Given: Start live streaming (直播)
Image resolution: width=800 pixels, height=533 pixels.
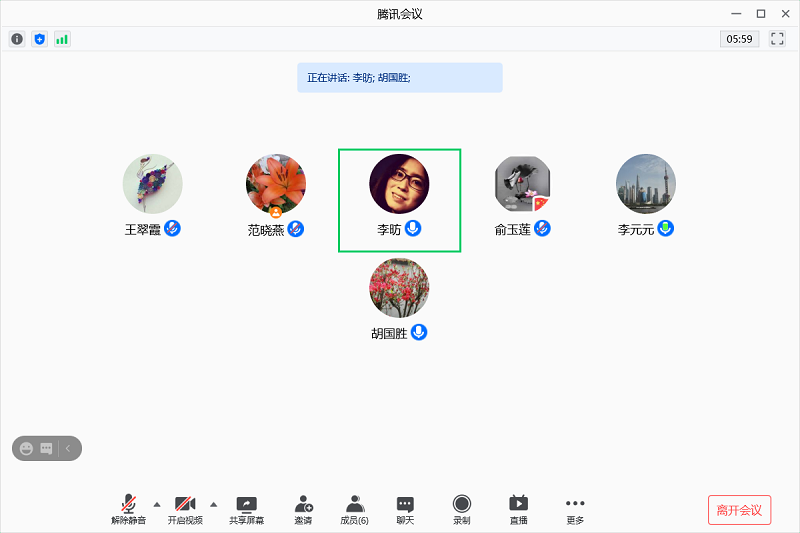Looking at the screenshot, I should click(x=518, y=509).
